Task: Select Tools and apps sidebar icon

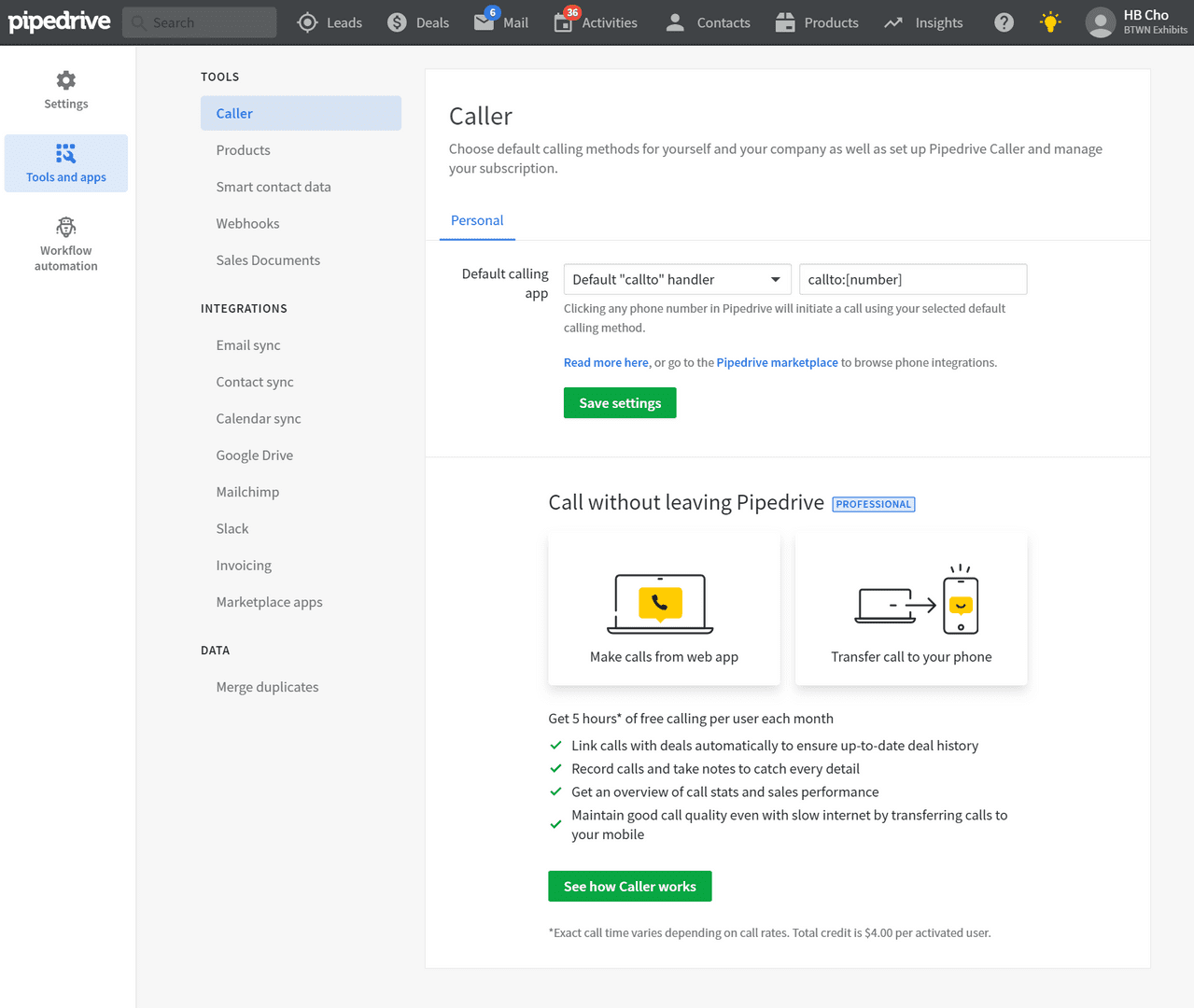Action: pyautogui.click(x=66, y=153)
